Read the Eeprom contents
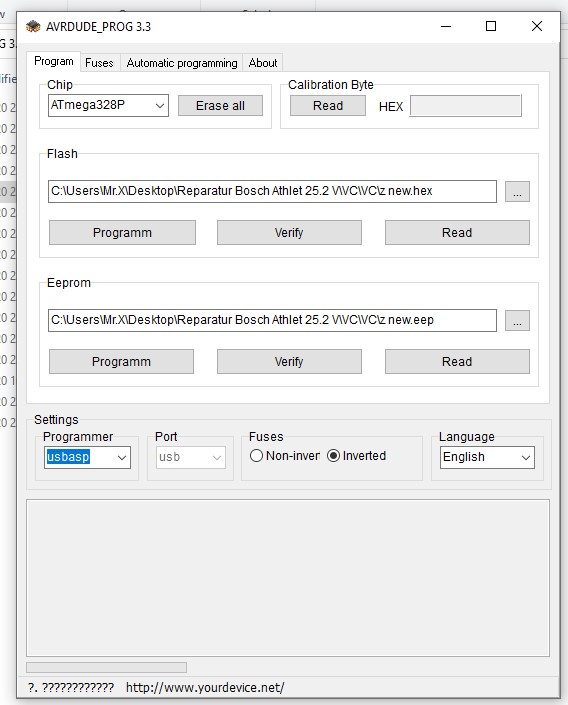Viewport: 568px width, 705px height. [457, 361]
